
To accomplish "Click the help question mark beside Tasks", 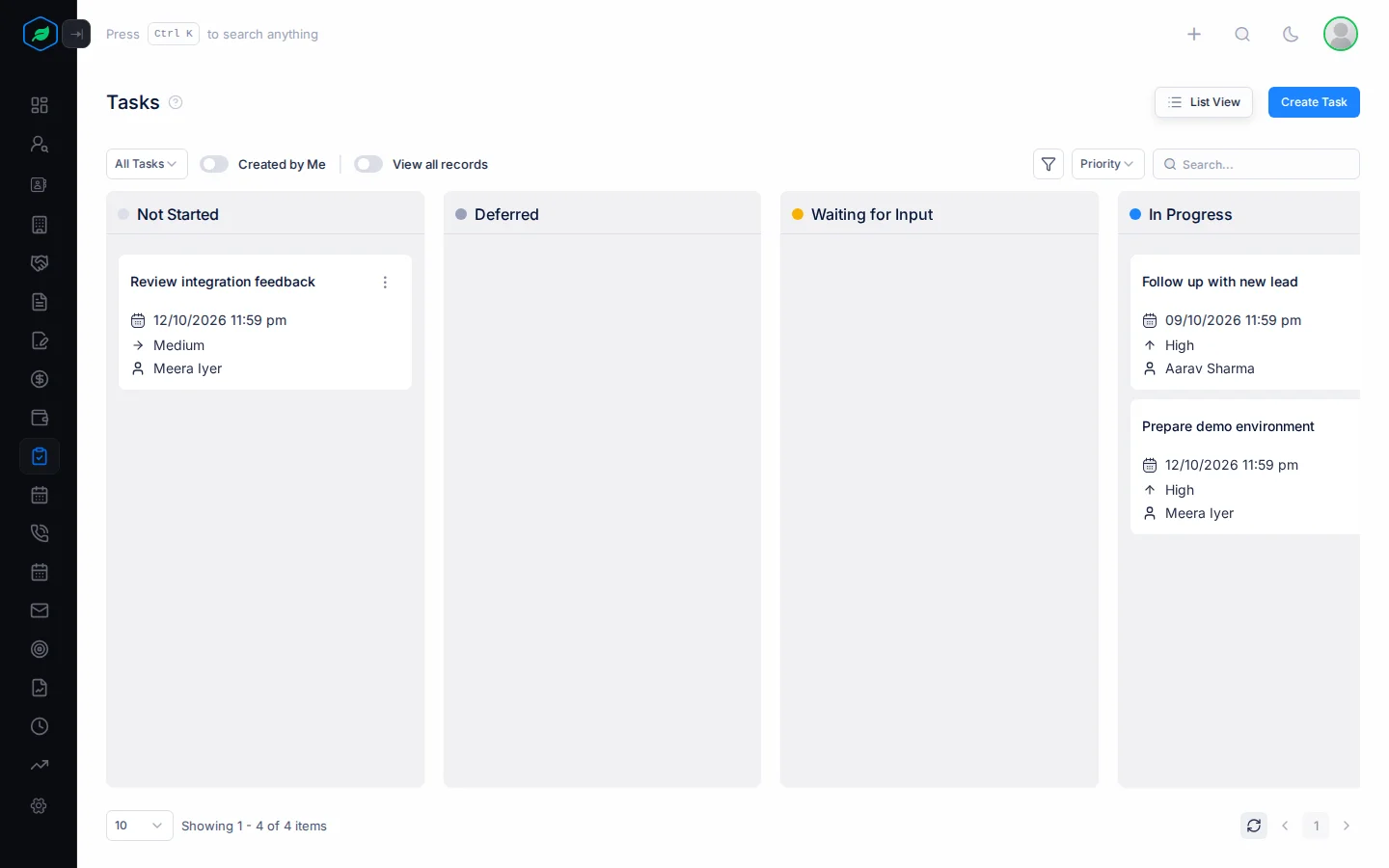I will [x=176, y=102].
